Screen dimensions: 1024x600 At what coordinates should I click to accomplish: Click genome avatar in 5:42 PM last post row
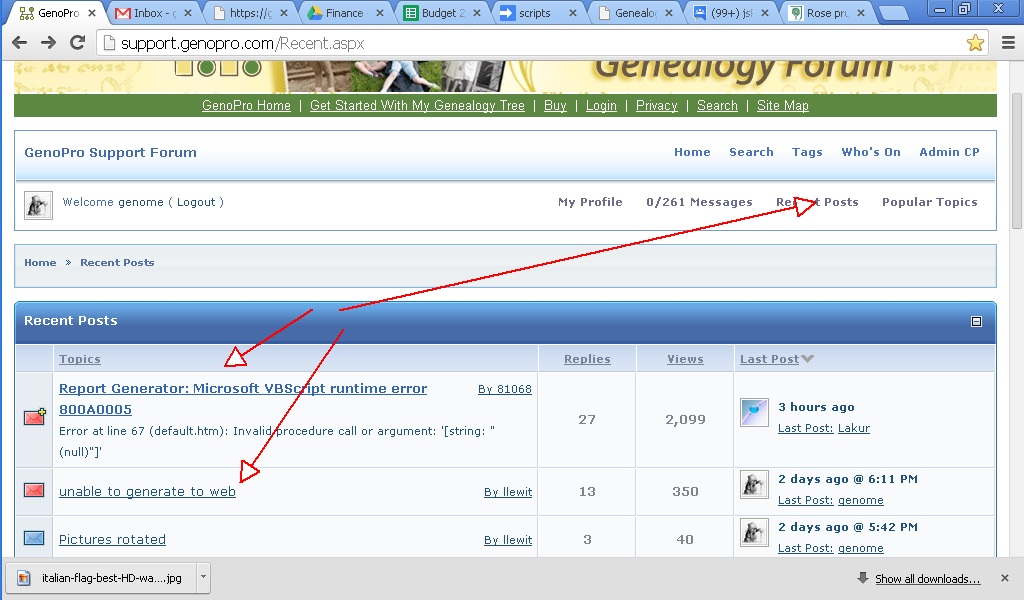coord(754,533)
